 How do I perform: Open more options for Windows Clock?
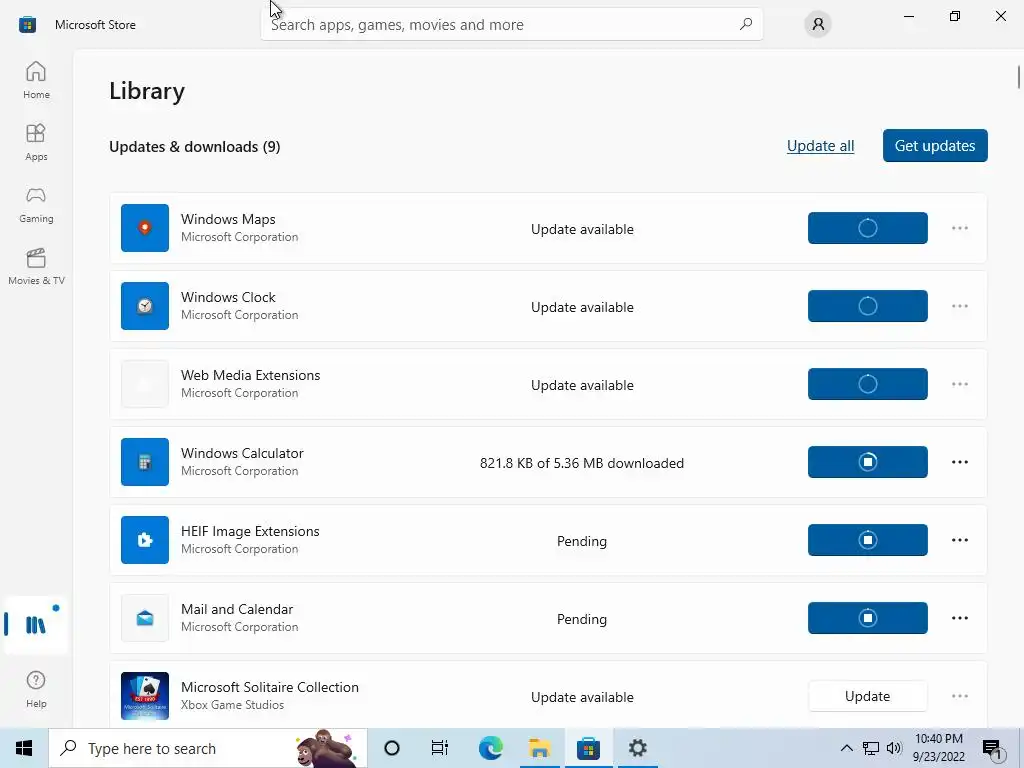[x=959, y=306]
